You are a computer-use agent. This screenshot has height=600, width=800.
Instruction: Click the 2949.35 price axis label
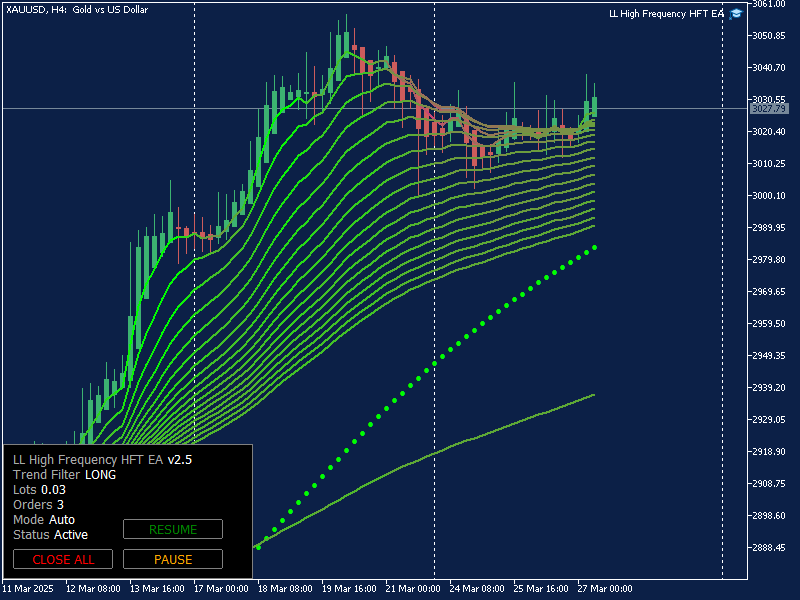click(x=769, y=356)
